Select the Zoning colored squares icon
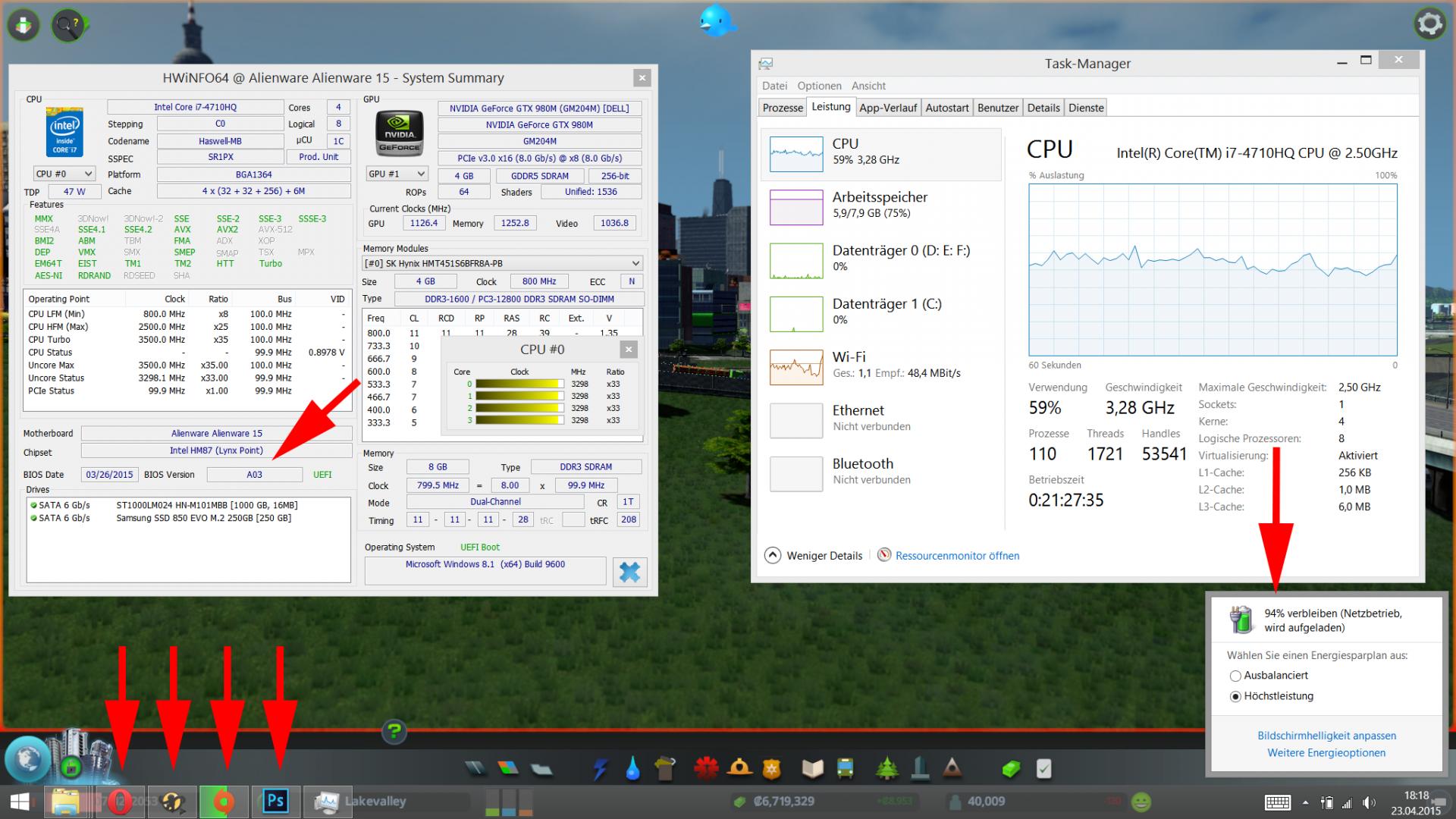The height and width of the screenshot is (819, 1456). (508, 769)
